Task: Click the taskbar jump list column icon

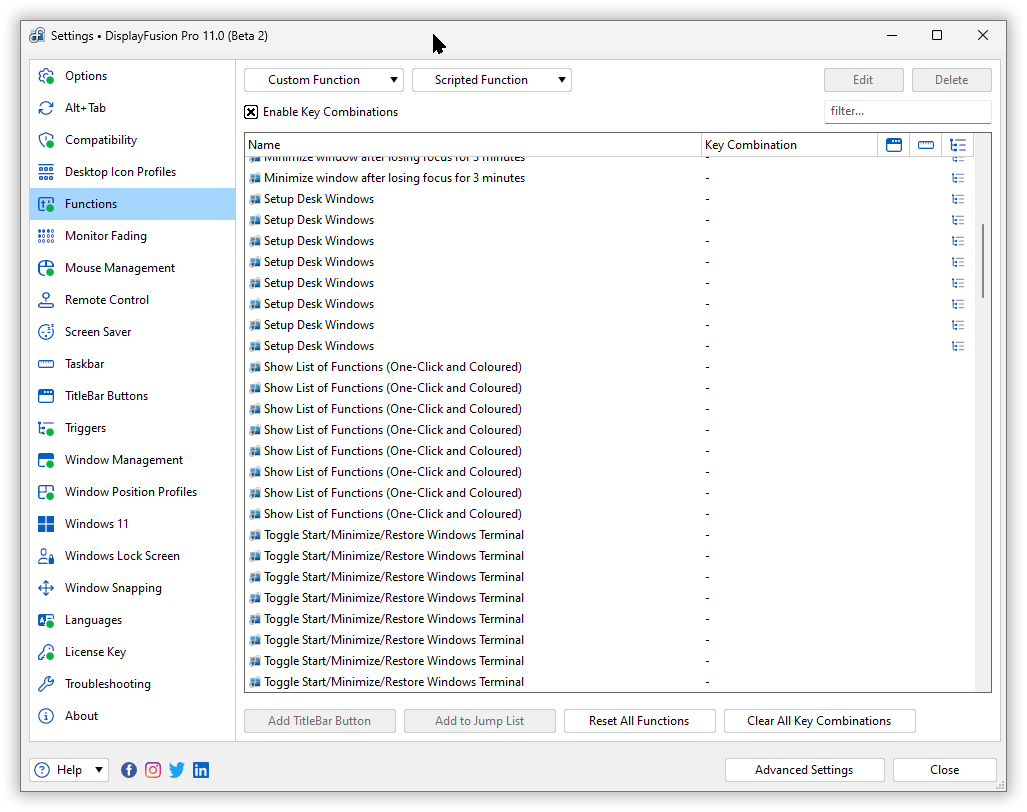Action: tap(926, 145)
